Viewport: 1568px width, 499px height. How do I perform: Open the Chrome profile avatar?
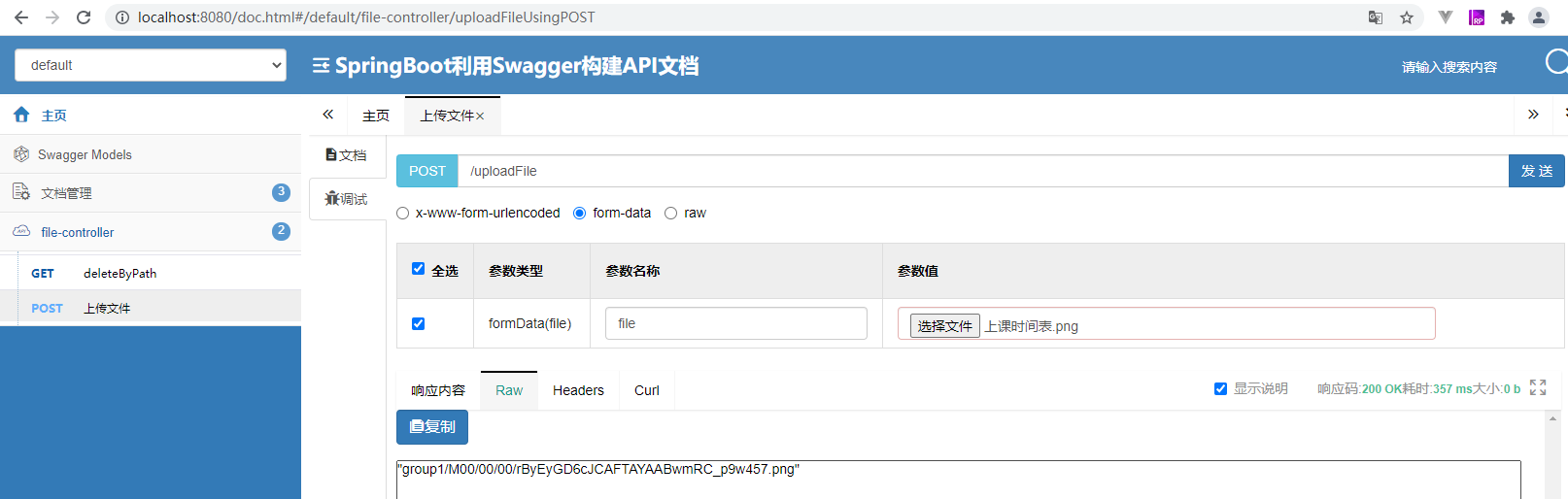pos(1539,17)
